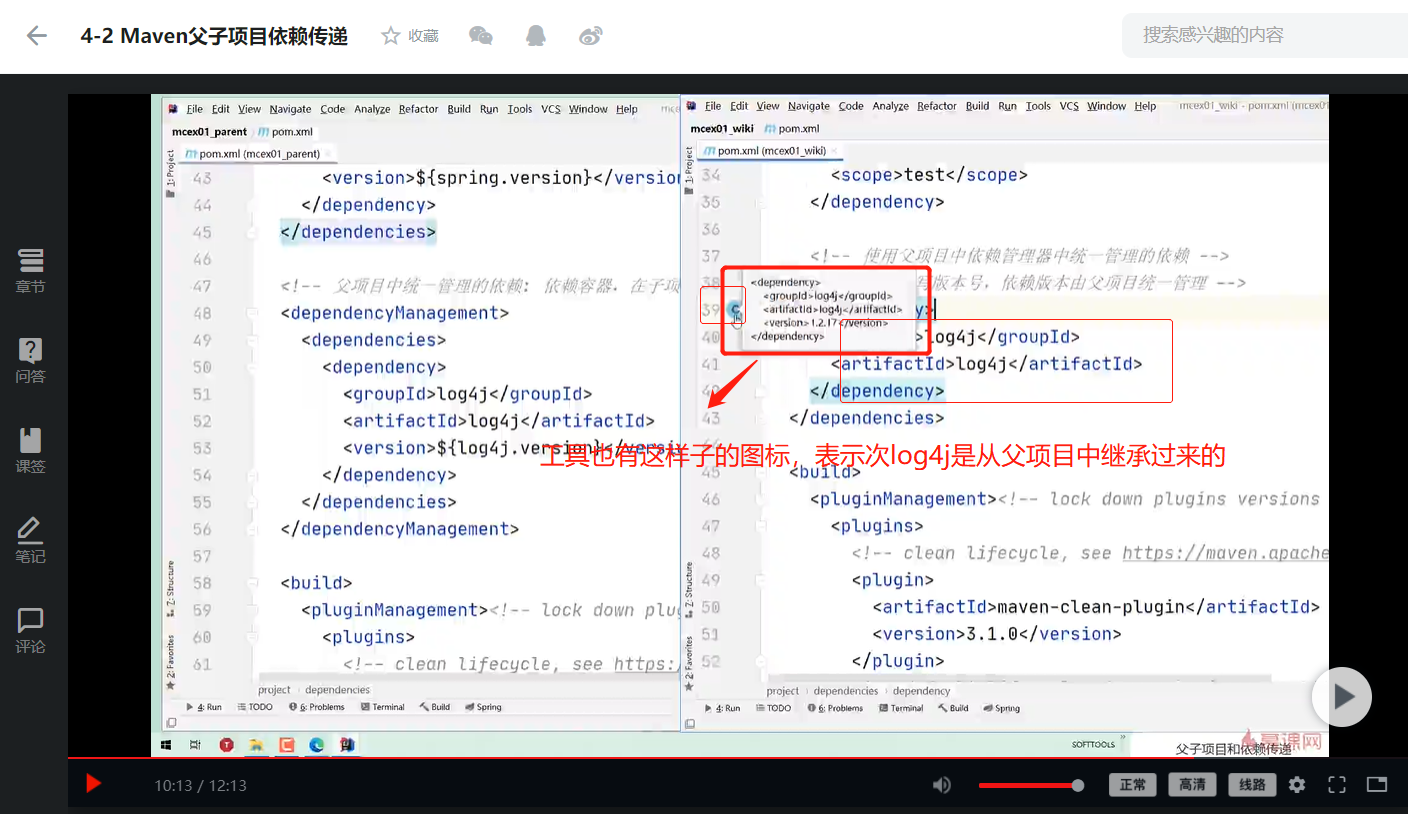
Task: Open the 问答 Q&A panel
Action: tap(30, 361)
